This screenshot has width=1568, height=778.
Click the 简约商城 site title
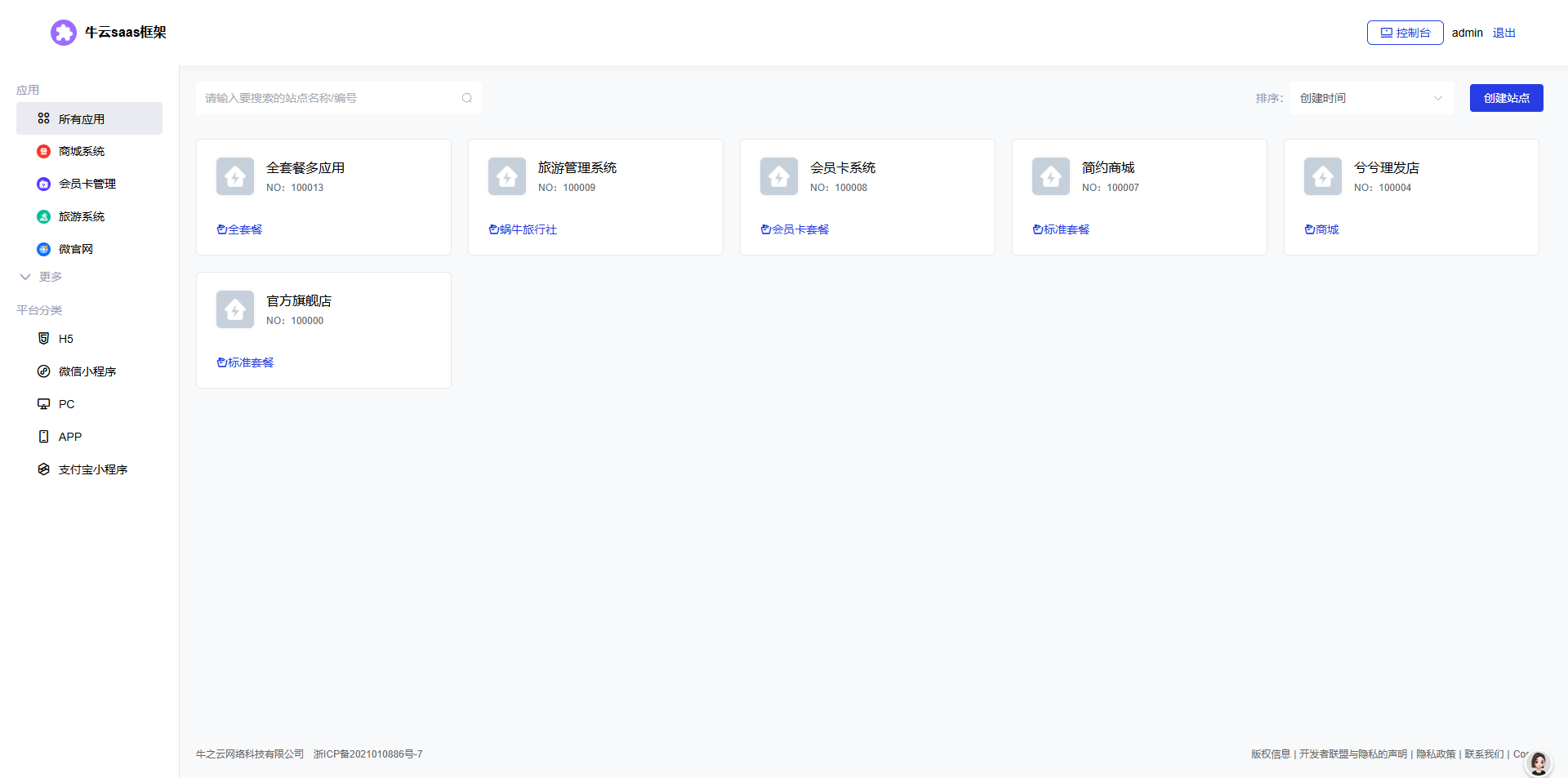[x=1108, y=167]
